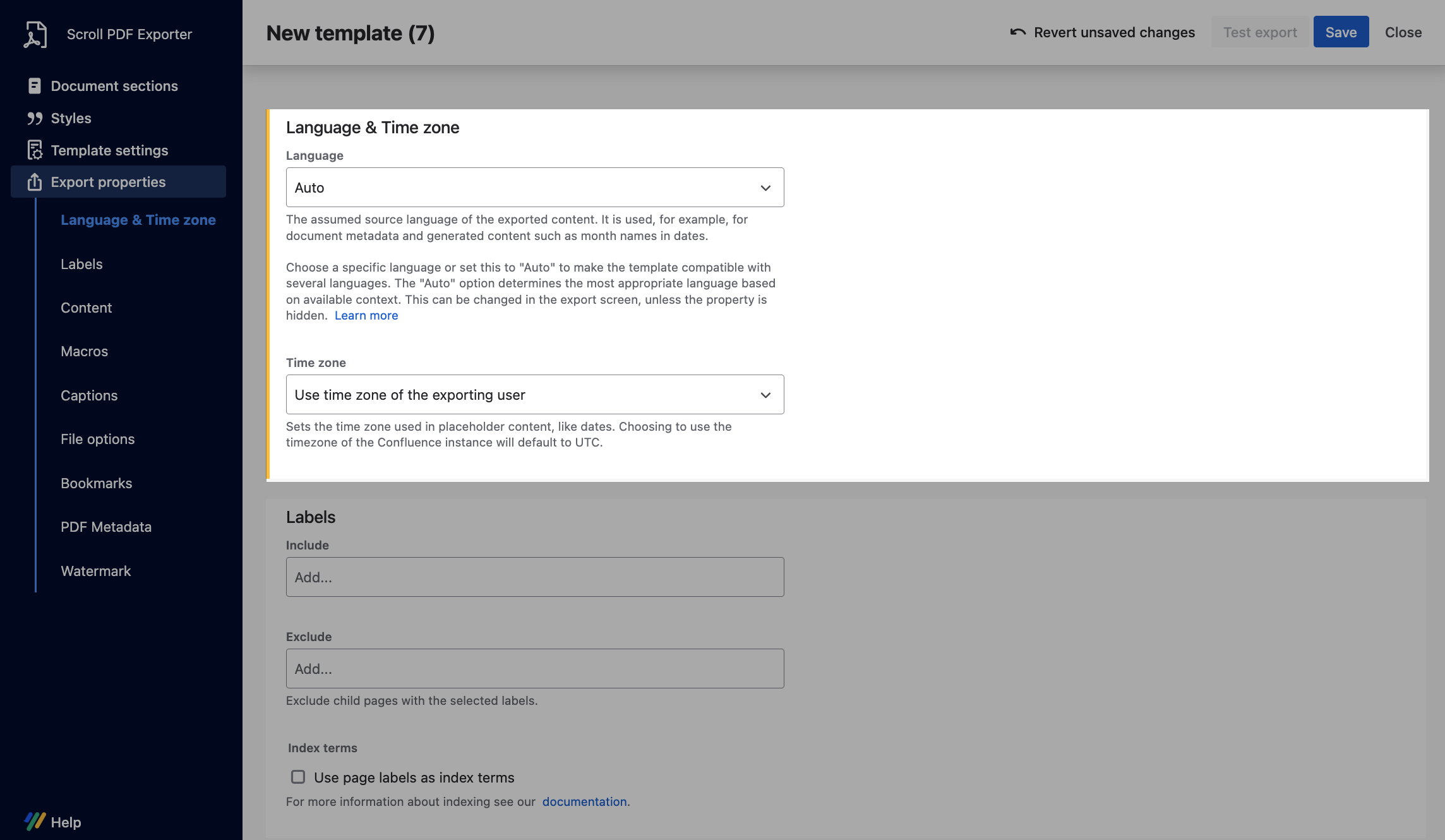Click the Export properties share icon
The image size is (1445, 840).
click(35, 182)
